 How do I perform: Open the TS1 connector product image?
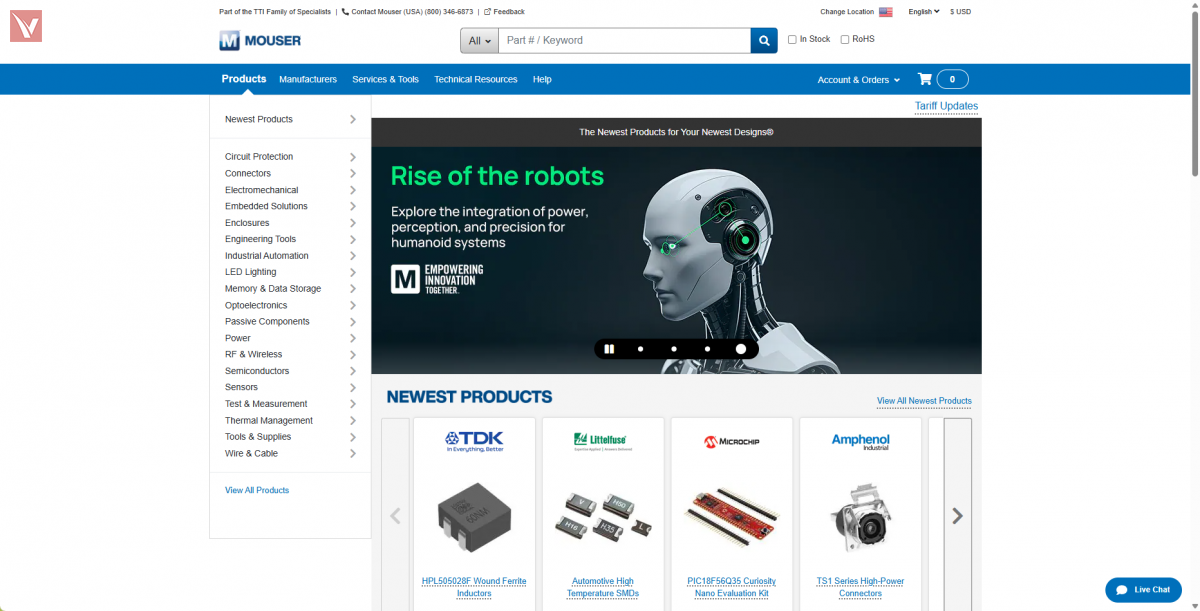point(861,516)
